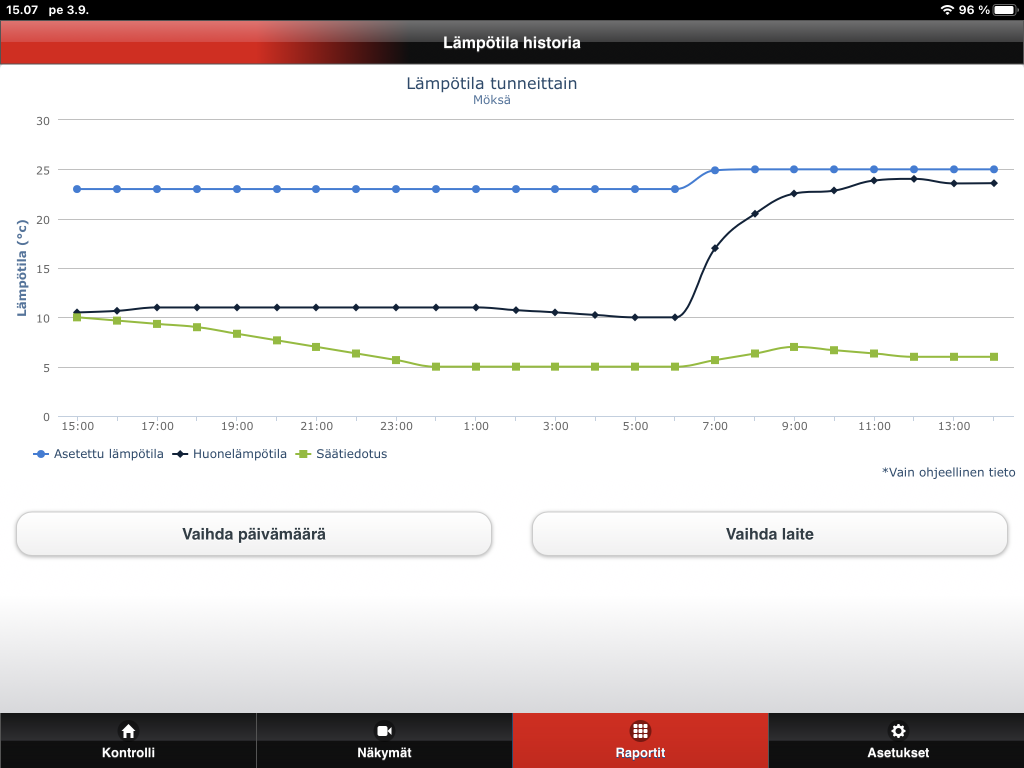Screen dimensions: 1024x768
Task: Tap the Raportit grid icon
Action: [x=640, y=731]
